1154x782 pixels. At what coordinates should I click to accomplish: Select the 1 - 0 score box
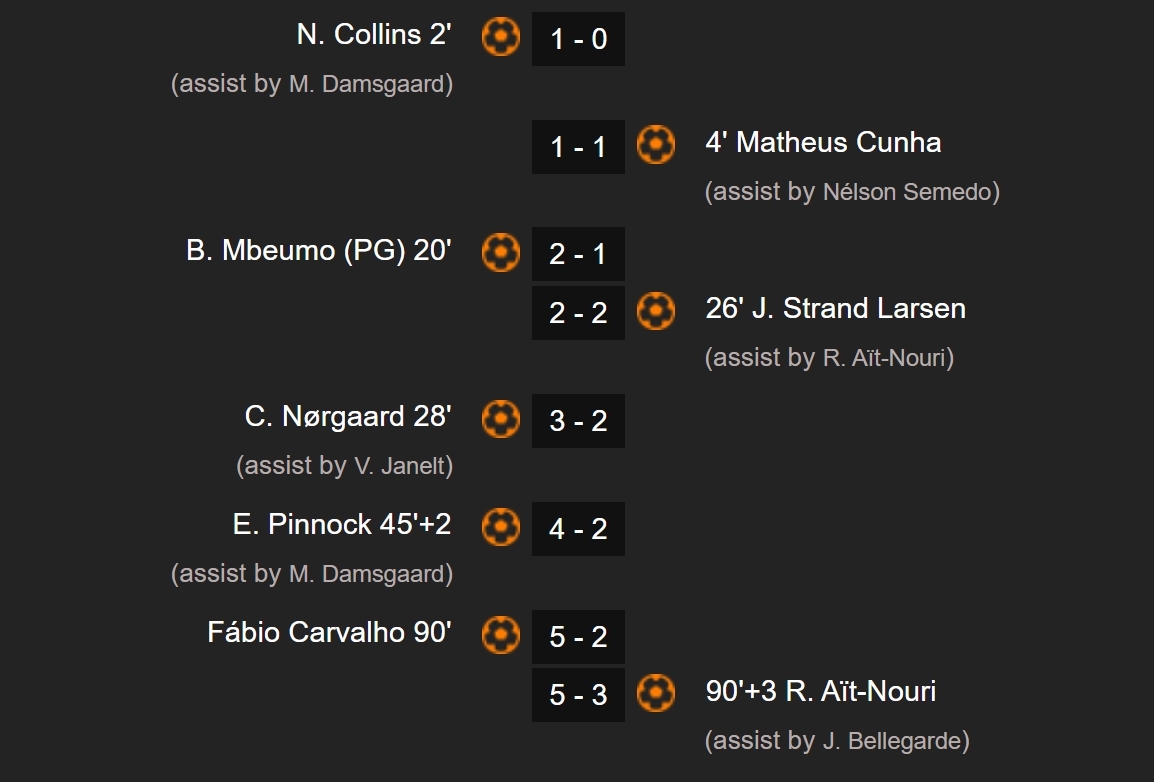coord(578,39)
